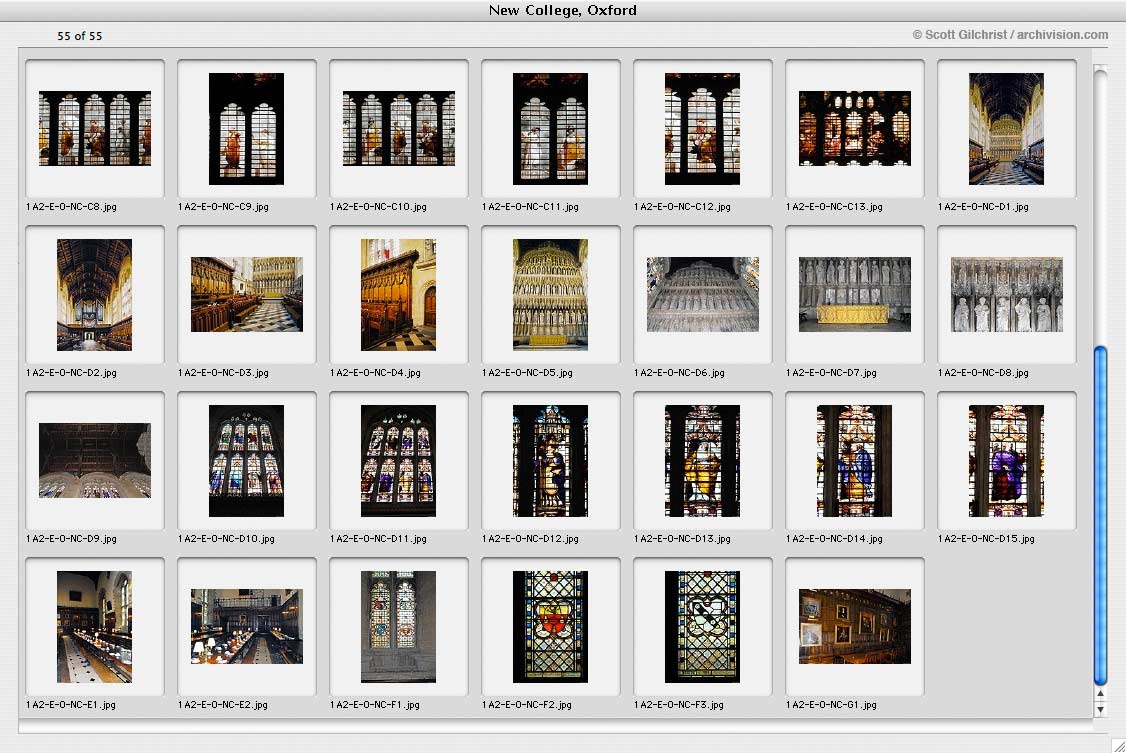
Task: Open thumbnail 1A2-E-O-NC-E2.jpg
Action: (246, 627)
